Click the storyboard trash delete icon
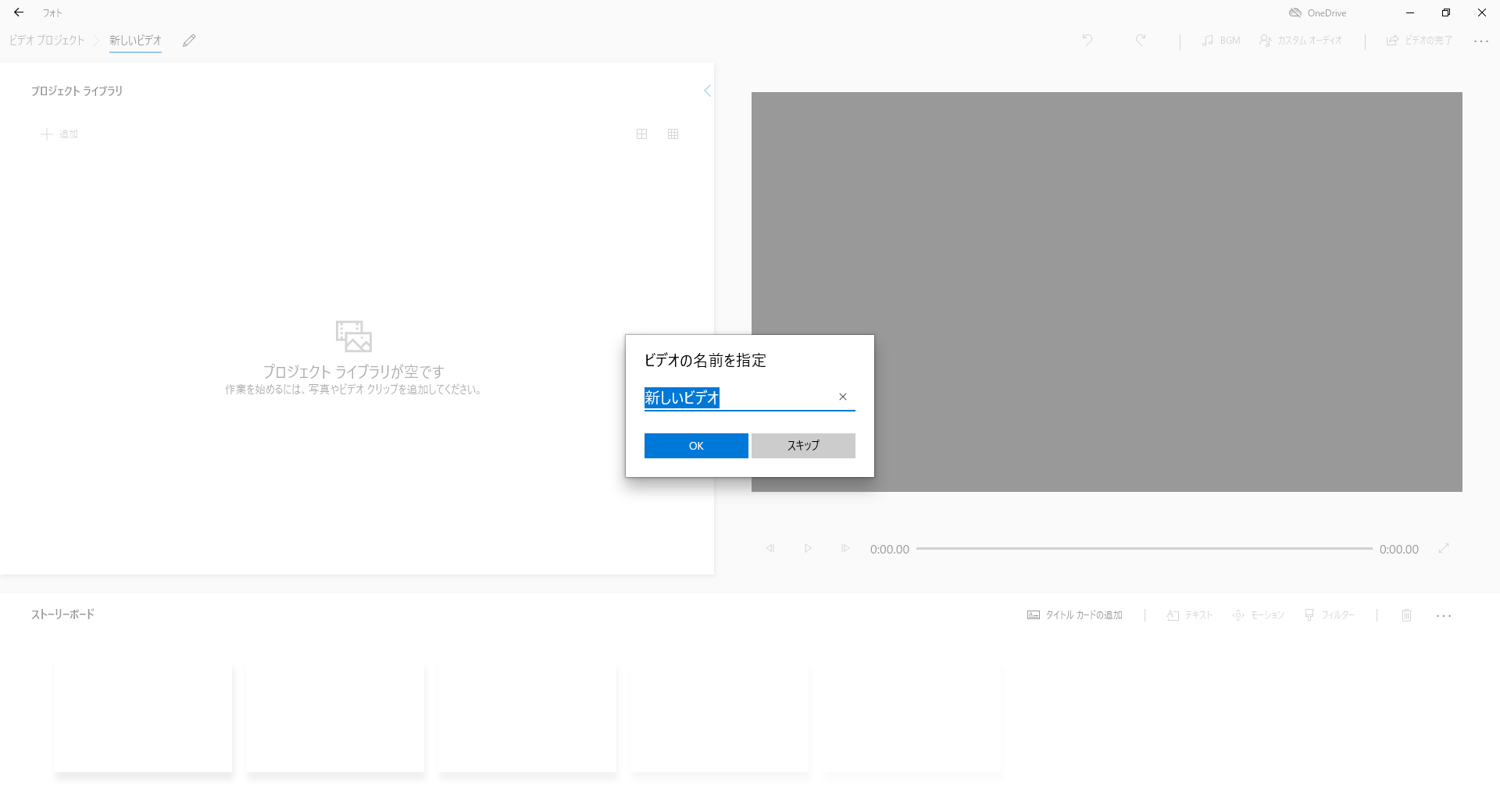Image resolution: width=1500 pixels, height=812 pixels. pyautogui.click(x=1406, y=615)
